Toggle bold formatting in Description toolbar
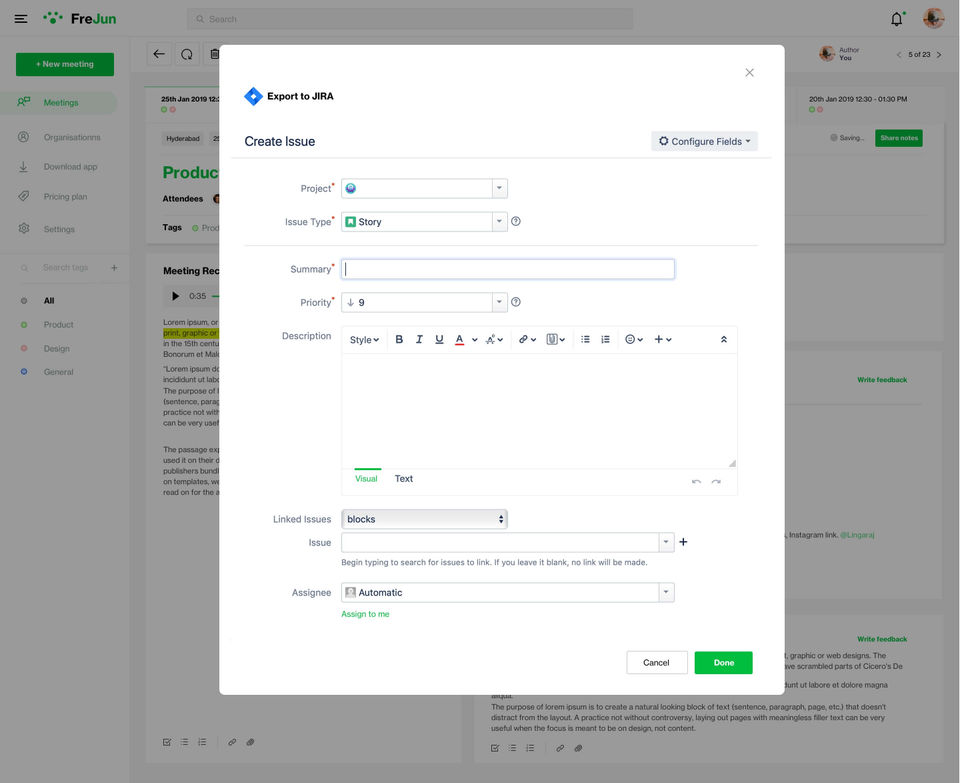The width and height of the screenshot is (960, 783). coord(399,339)
